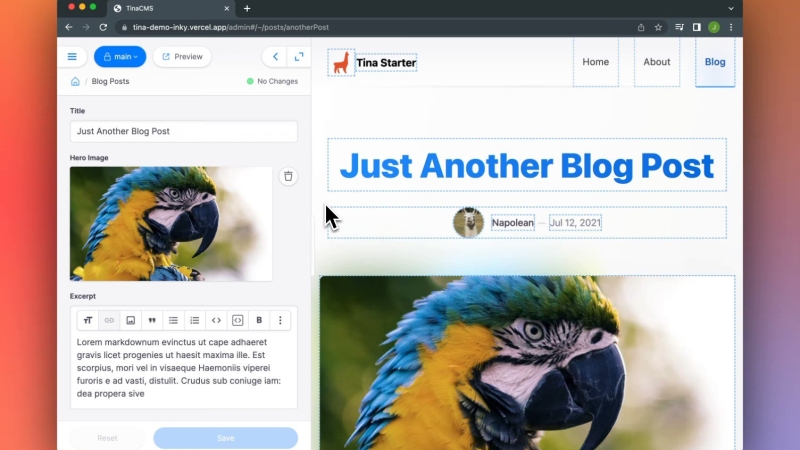
Task: Click the home icon in breadcrumb
Action: coord(75,81)
